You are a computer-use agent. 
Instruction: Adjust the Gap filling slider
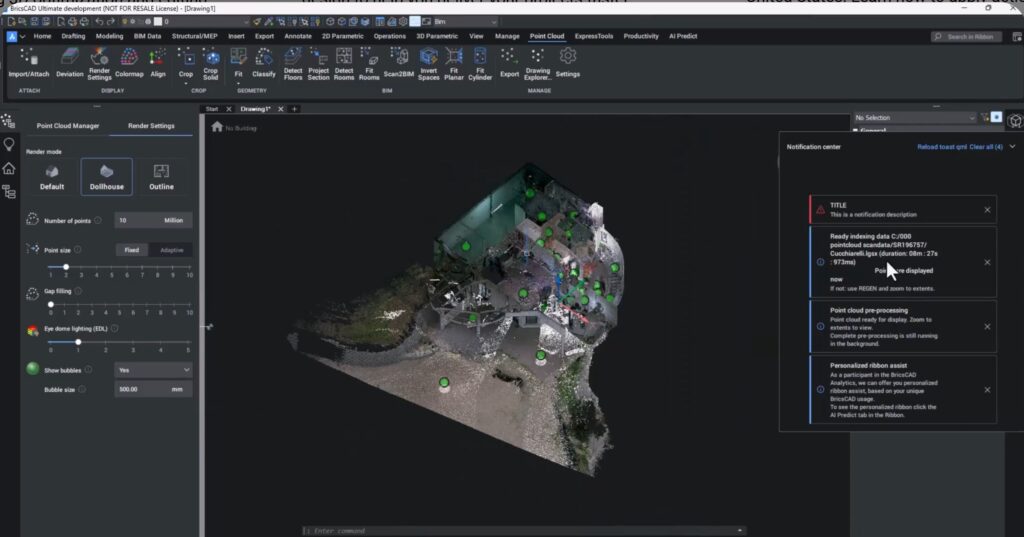[119, 304]
